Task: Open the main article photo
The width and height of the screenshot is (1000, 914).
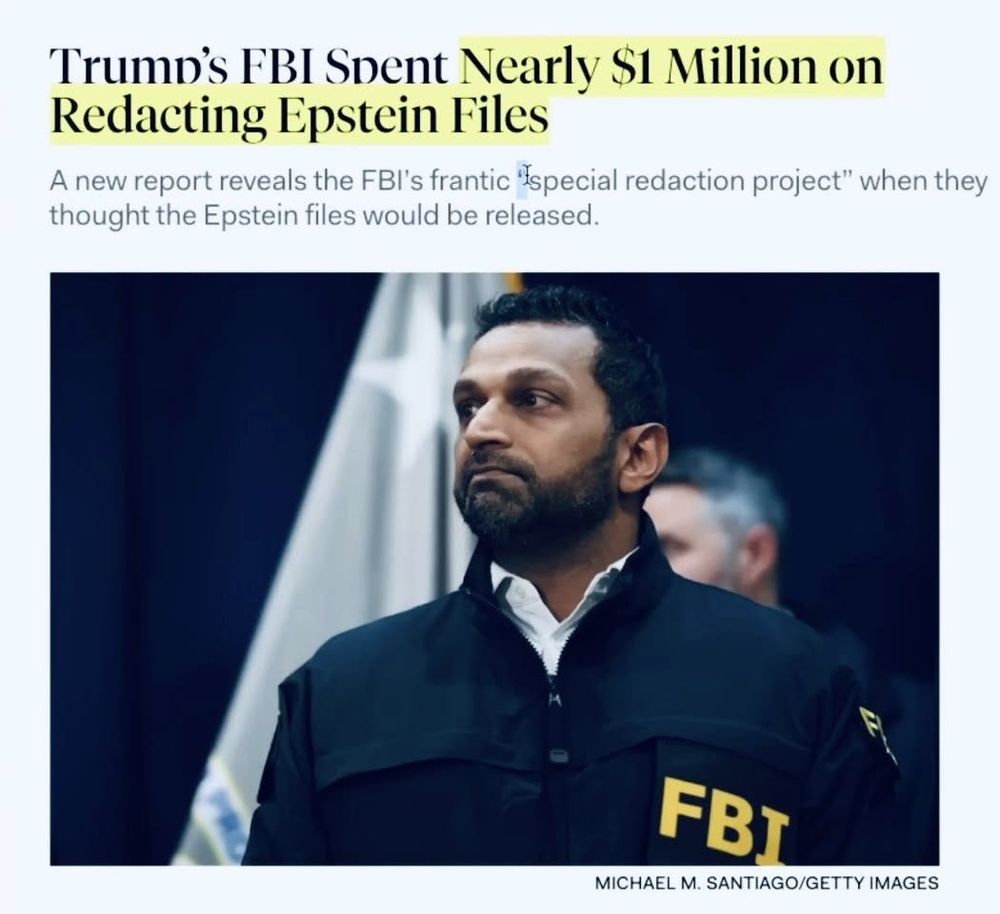Action: tap(494, 569)
